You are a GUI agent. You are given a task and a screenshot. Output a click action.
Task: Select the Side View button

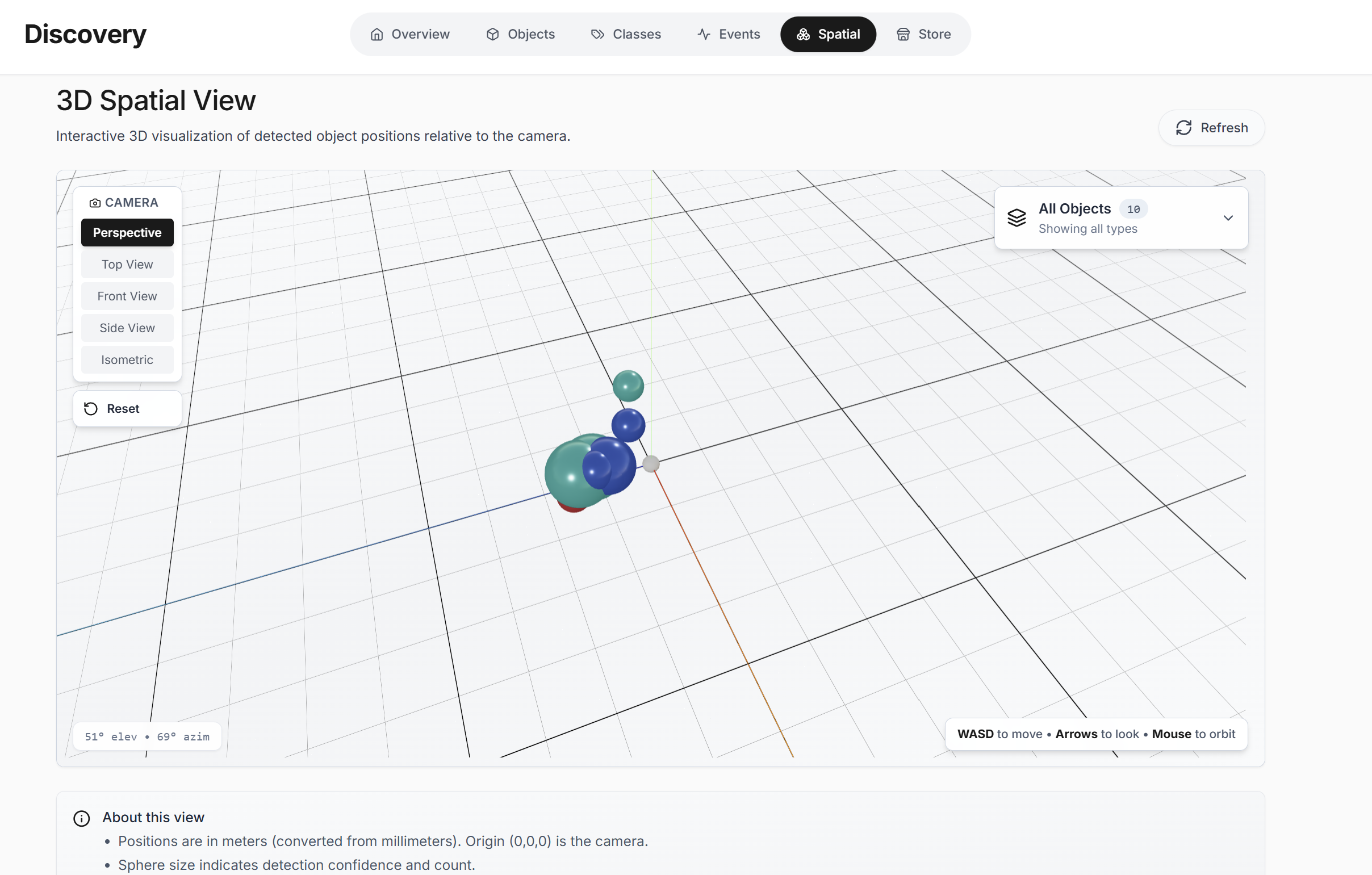tap(127, 328)
